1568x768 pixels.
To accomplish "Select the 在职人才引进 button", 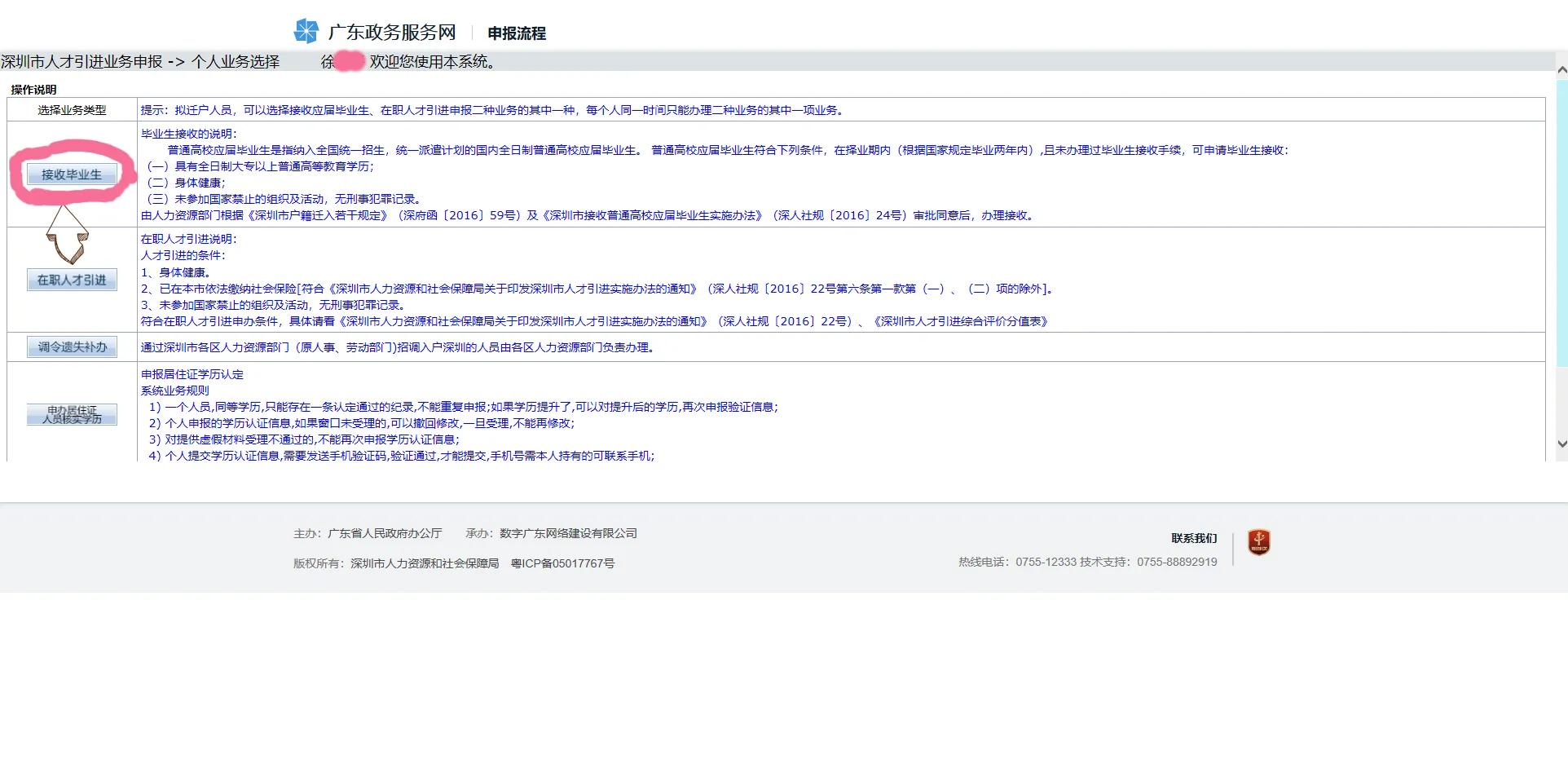I will pyautogui.click(x=72, y=280).
